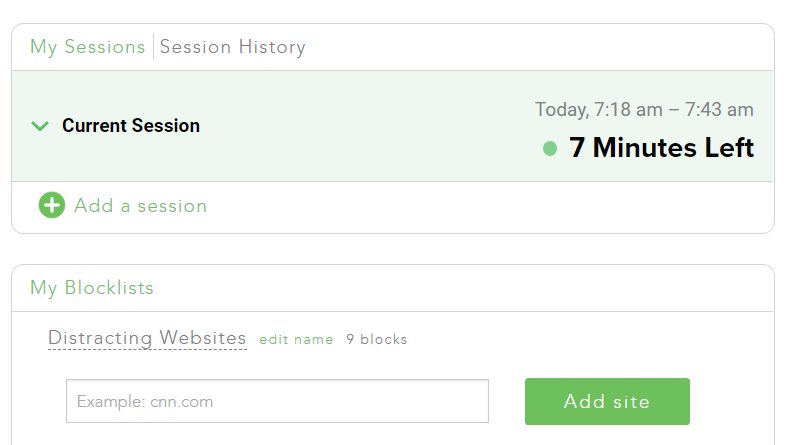Screen dimensions: 788x445
Task: Click the '9 blocks' count label
Action: click(376, 339)
